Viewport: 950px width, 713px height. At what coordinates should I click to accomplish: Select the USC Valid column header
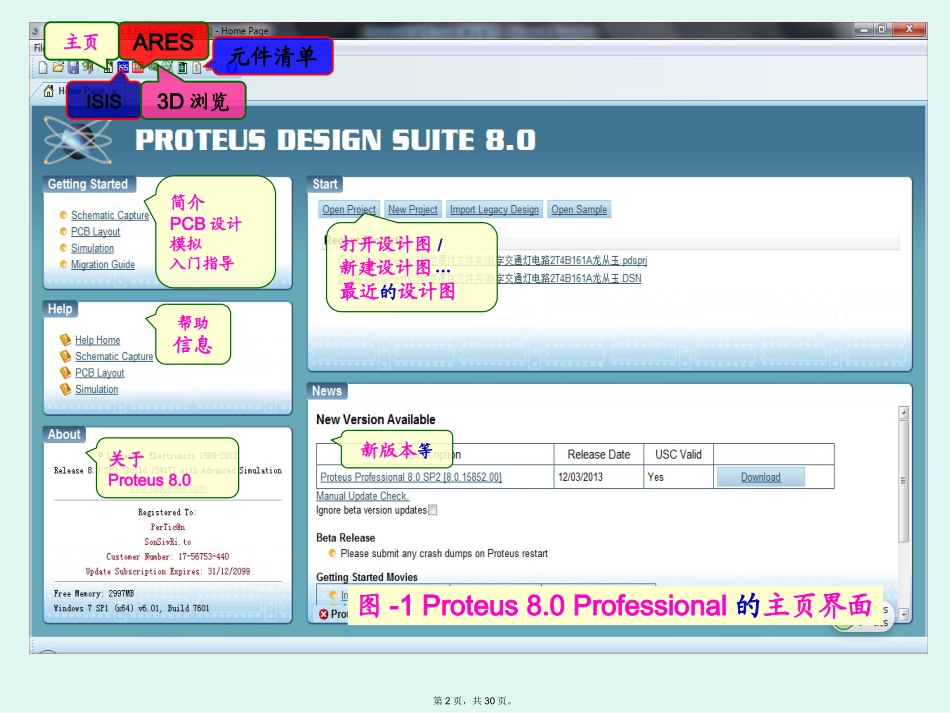point(679,454)
